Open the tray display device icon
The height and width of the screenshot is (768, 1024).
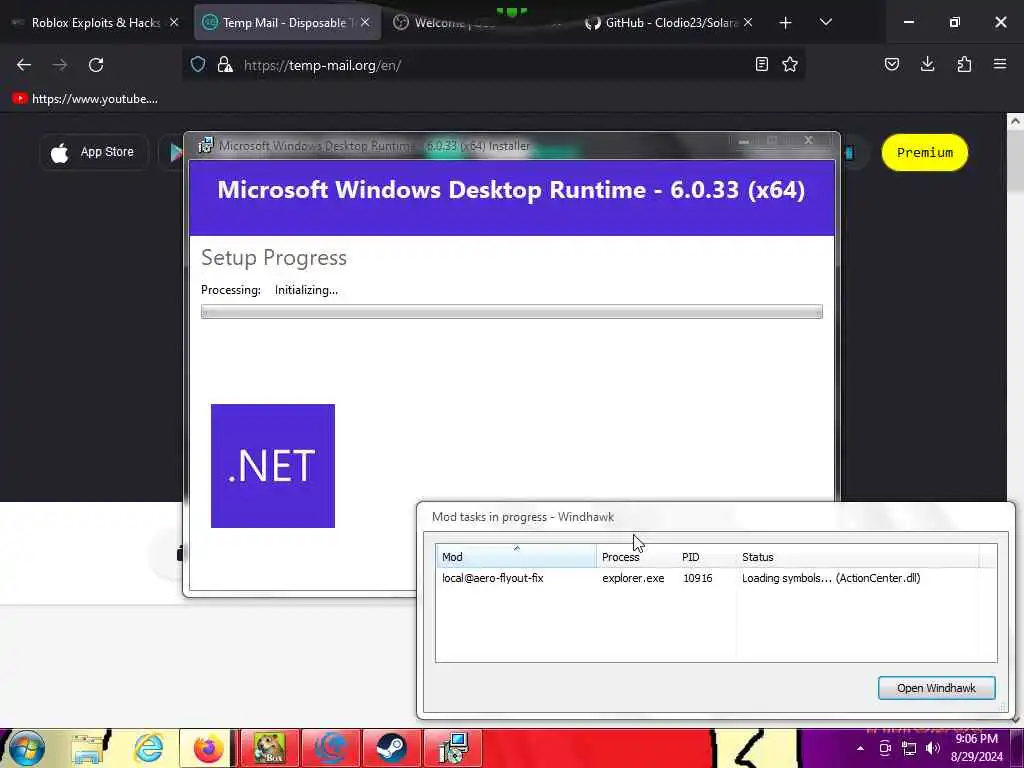pos(885,748)
